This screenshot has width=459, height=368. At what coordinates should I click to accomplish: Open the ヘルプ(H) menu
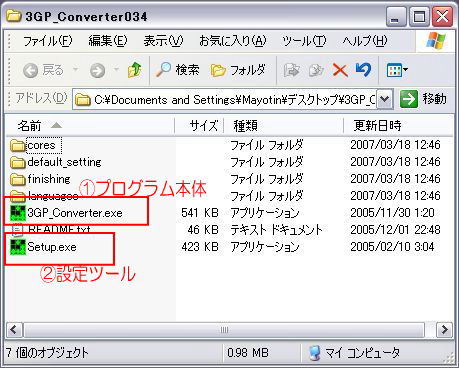[x=365, y=41]
